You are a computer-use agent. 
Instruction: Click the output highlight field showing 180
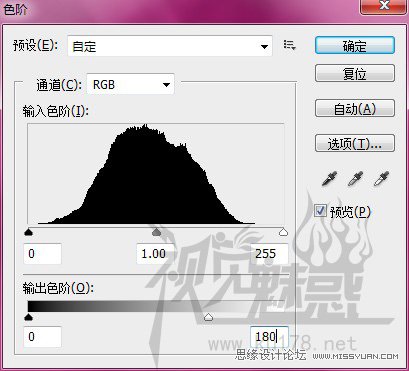coord(269,337)
